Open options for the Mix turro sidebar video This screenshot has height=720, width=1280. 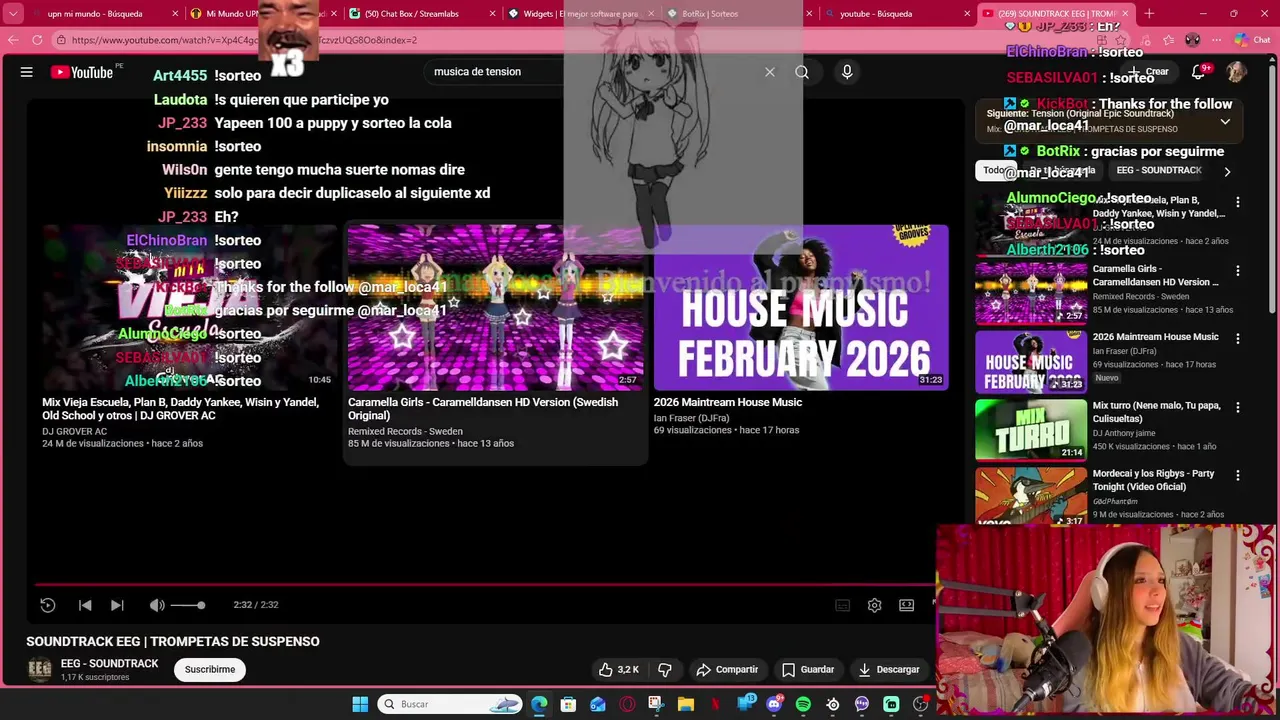(x=1238, y=408)
